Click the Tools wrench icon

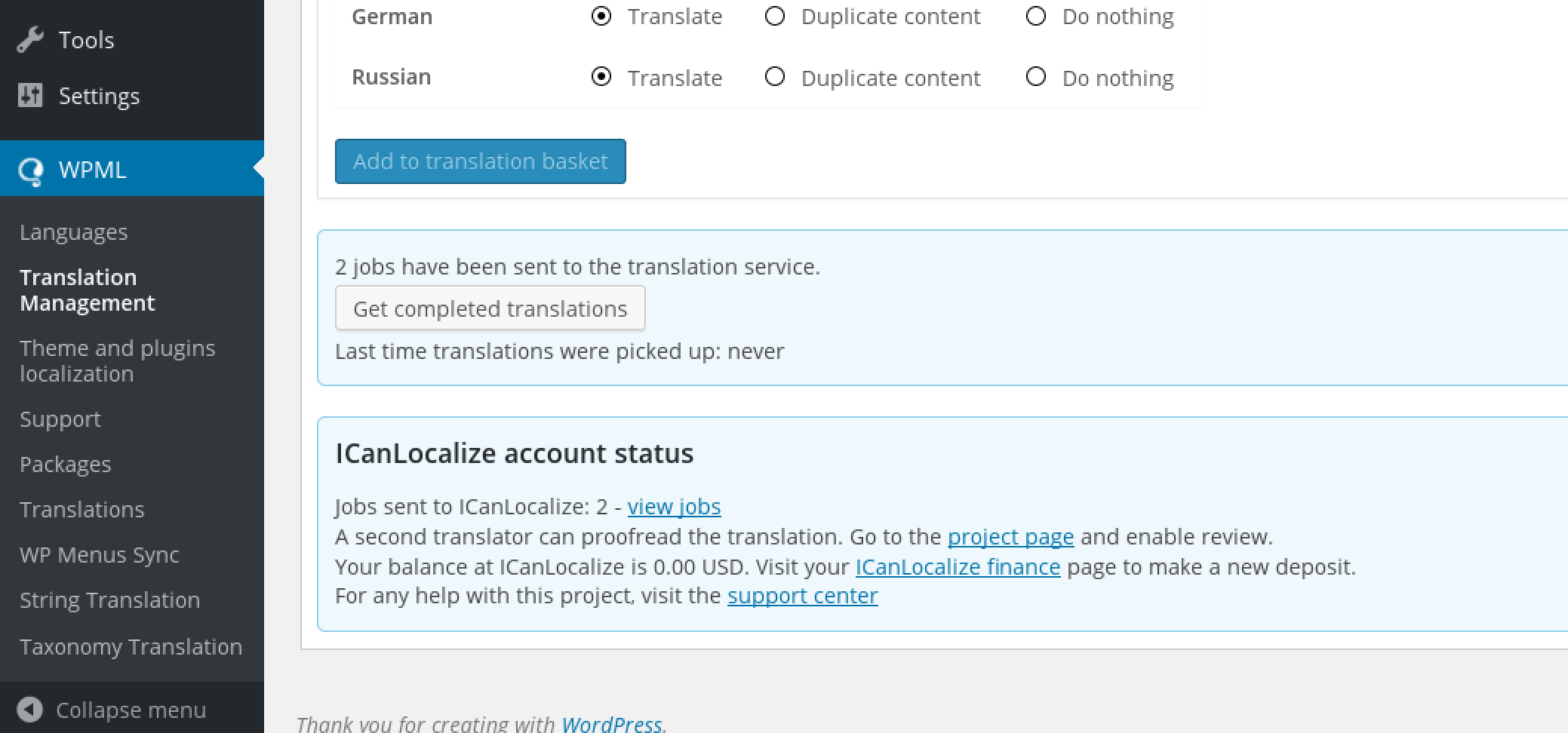30,39
